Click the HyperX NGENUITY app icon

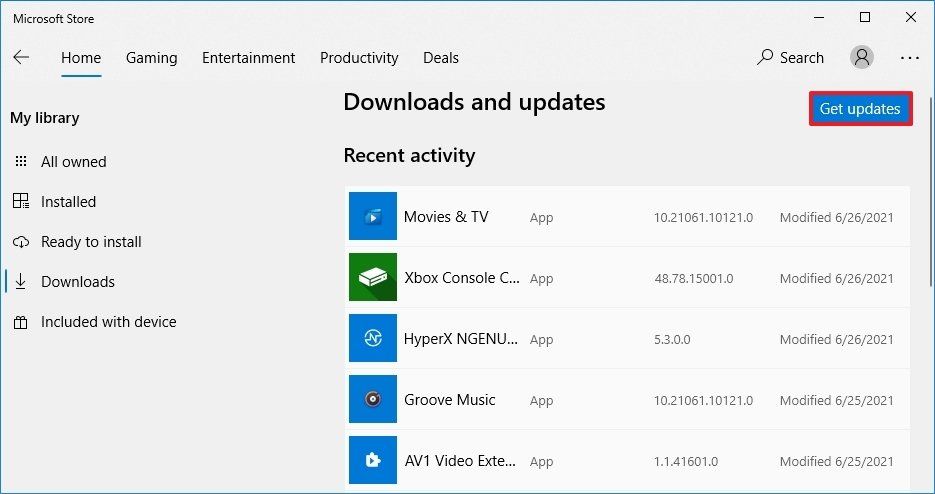(x=372, y=338)
